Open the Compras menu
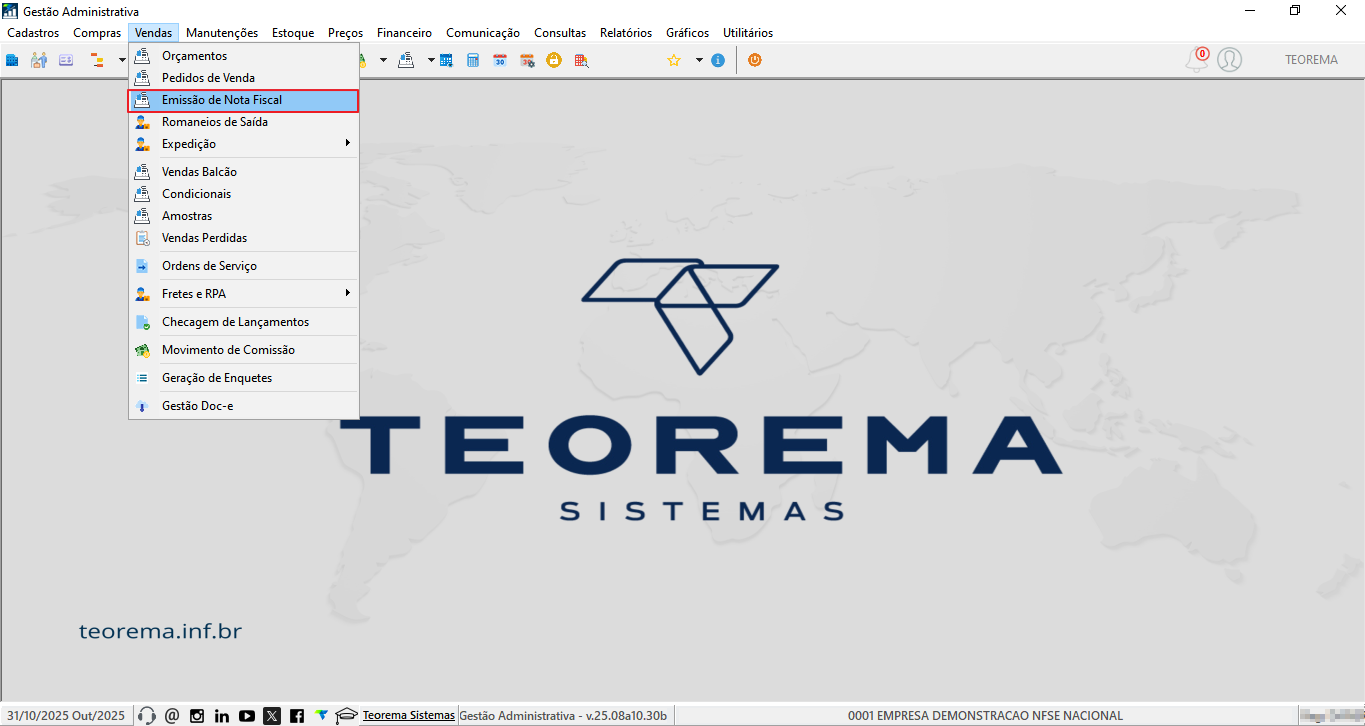 click(97, 33)
